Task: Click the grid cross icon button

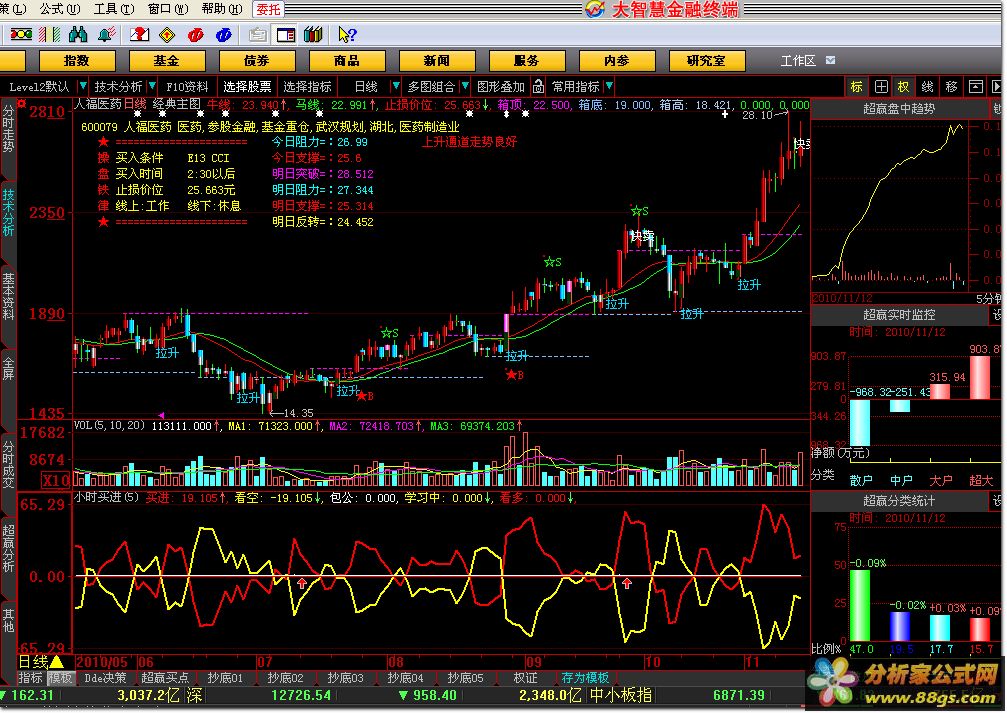Action: pyautogui.click(x=881, y=86)
